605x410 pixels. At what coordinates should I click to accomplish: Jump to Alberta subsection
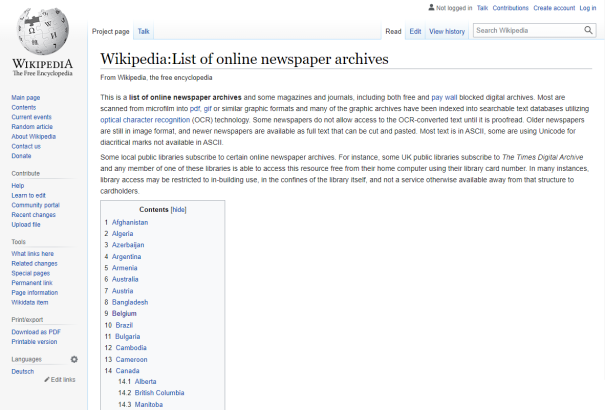click(145, 381)
